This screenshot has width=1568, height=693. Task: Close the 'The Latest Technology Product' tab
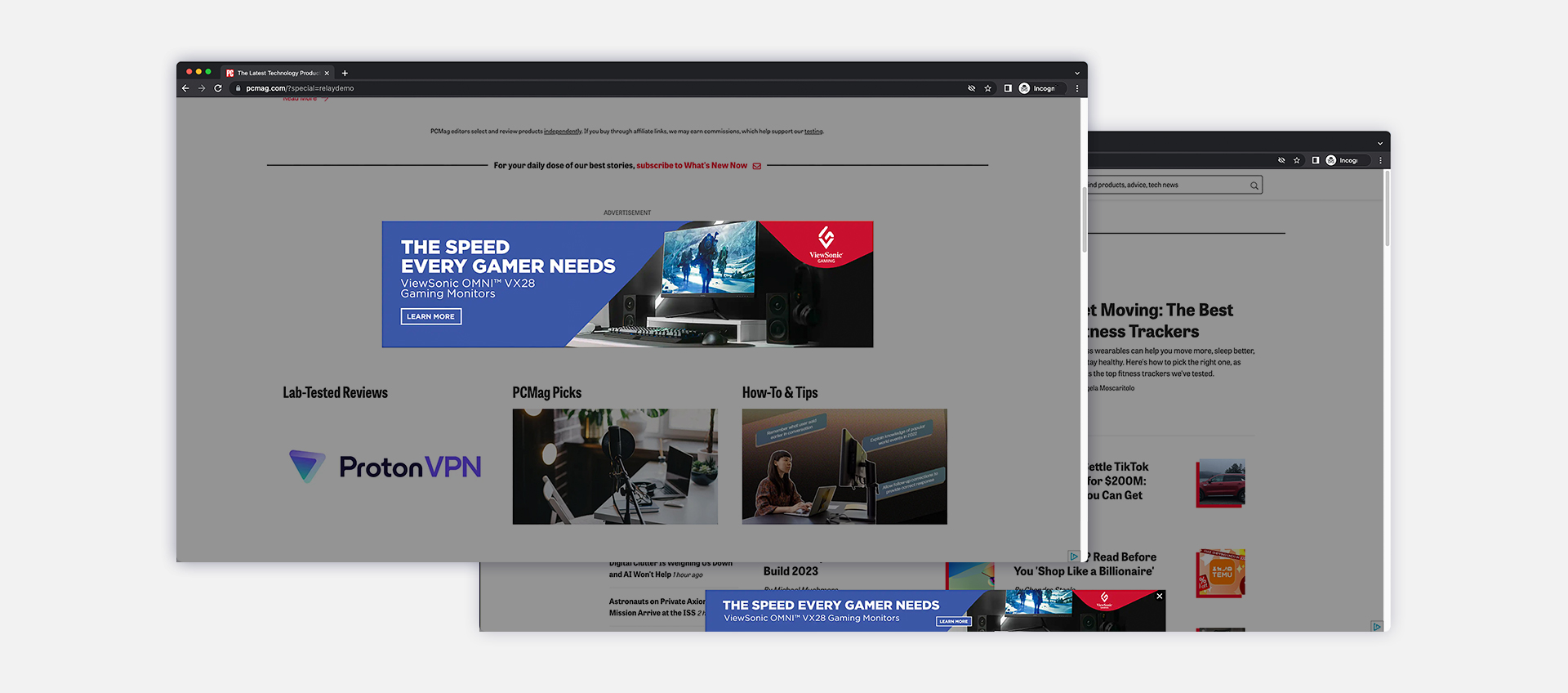[x=327, y=73]
